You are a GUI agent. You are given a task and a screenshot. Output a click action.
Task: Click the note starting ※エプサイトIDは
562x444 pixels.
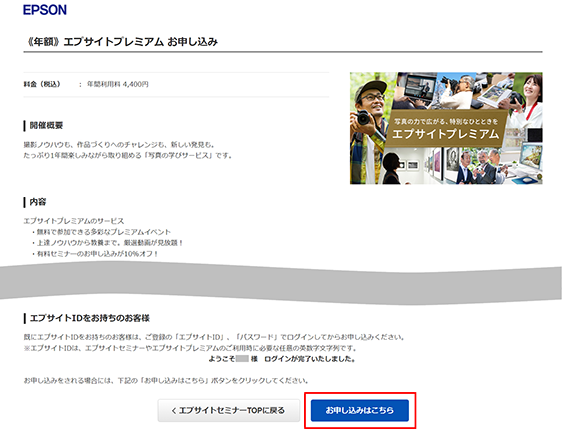[x=190, y=348]
